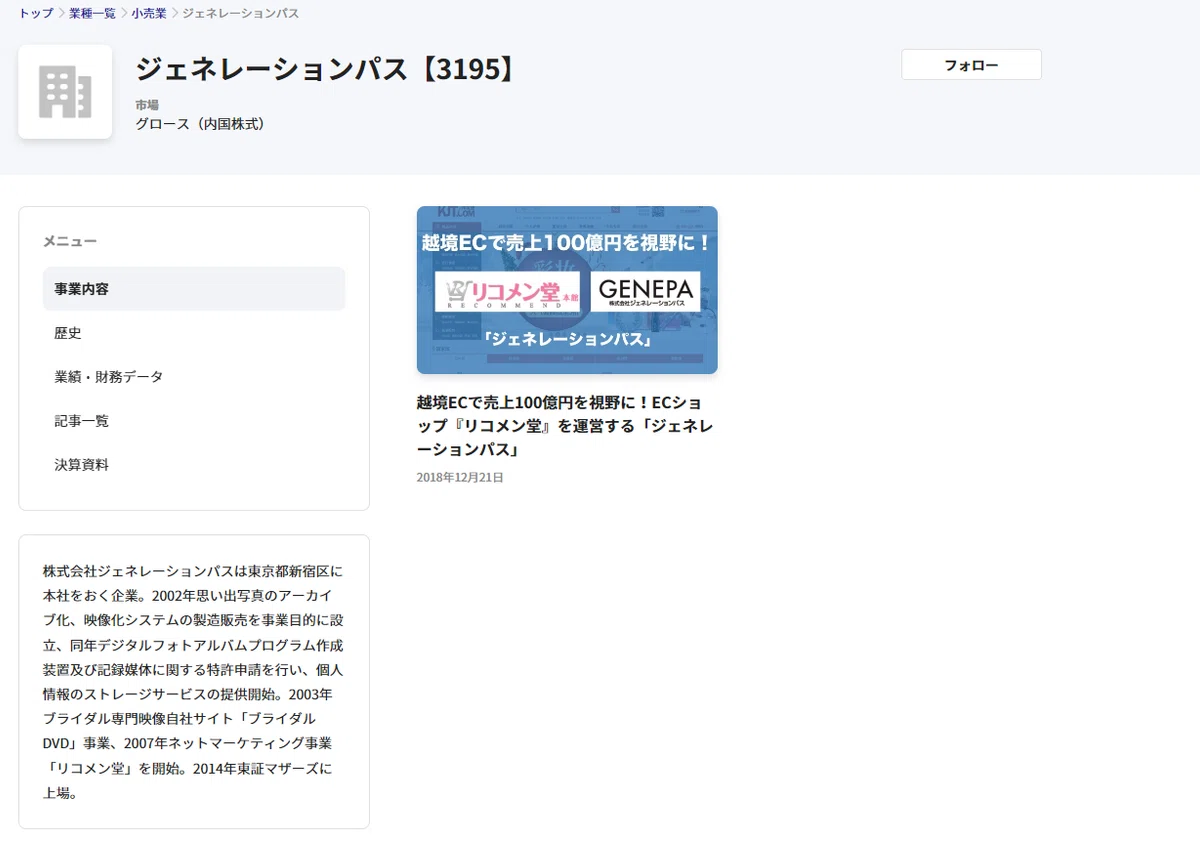1200x841 pixels.
Task: Open 業種一覧 breadcrumb link
Action: (x=92, y=13)
